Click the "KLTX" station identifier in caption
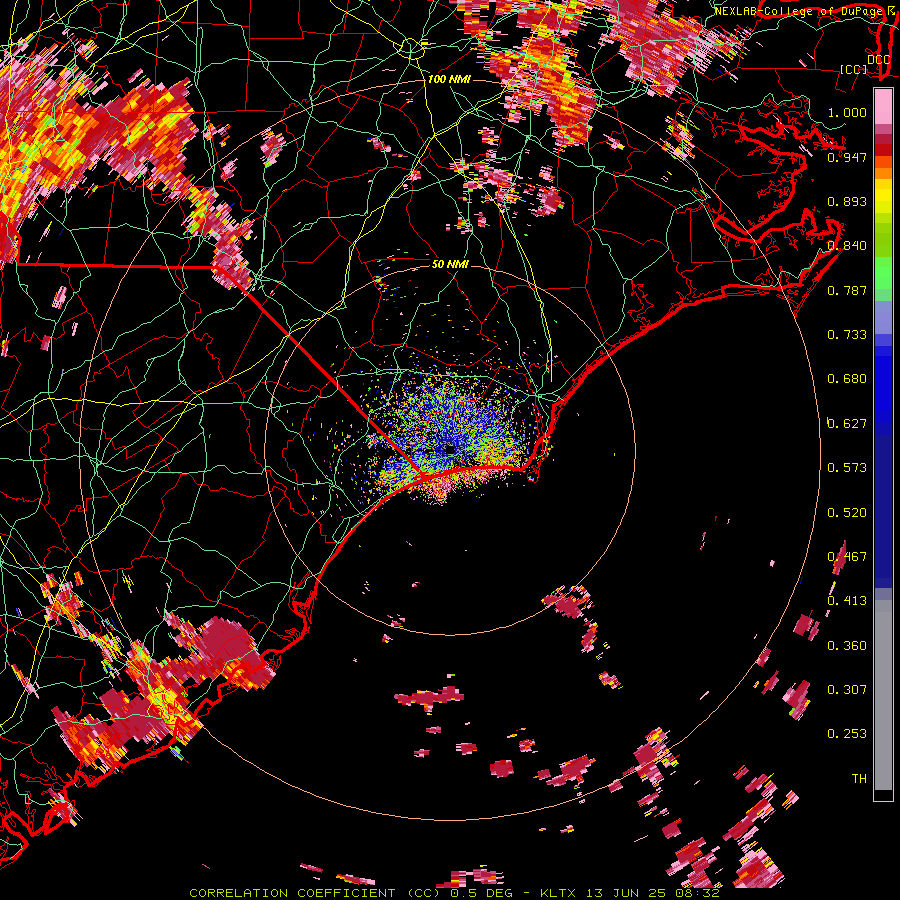Viewport: 900px width, 900px height. [557, 893]
